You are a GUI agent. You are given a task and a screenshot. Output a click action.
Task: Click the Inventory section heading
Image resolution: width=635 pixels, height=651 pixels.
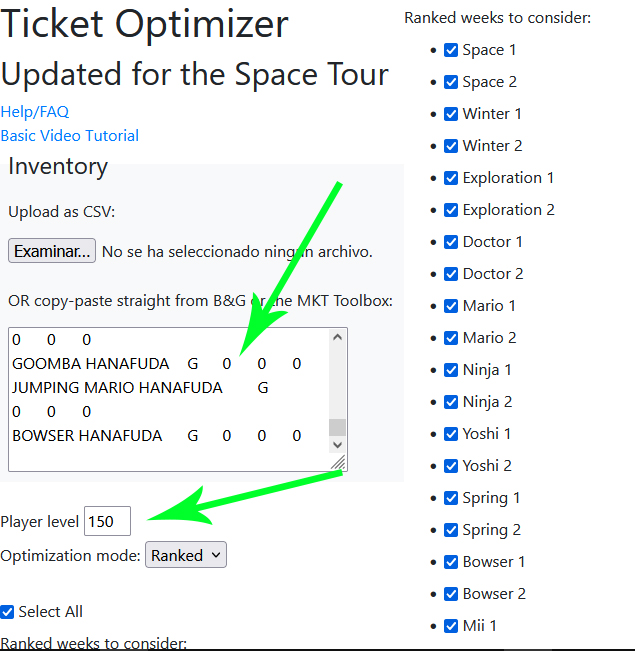pyautogui.click(x=58, y=166)
